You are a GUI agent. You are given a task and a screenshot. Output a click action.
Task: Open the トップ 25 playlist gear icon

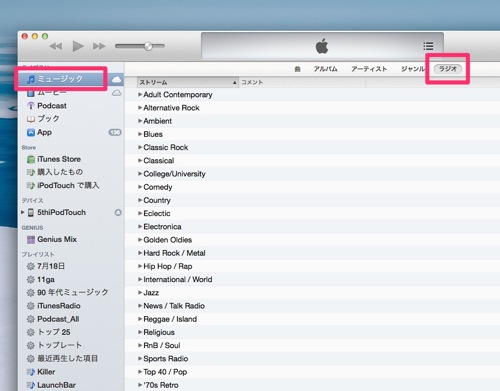point(31,332)
